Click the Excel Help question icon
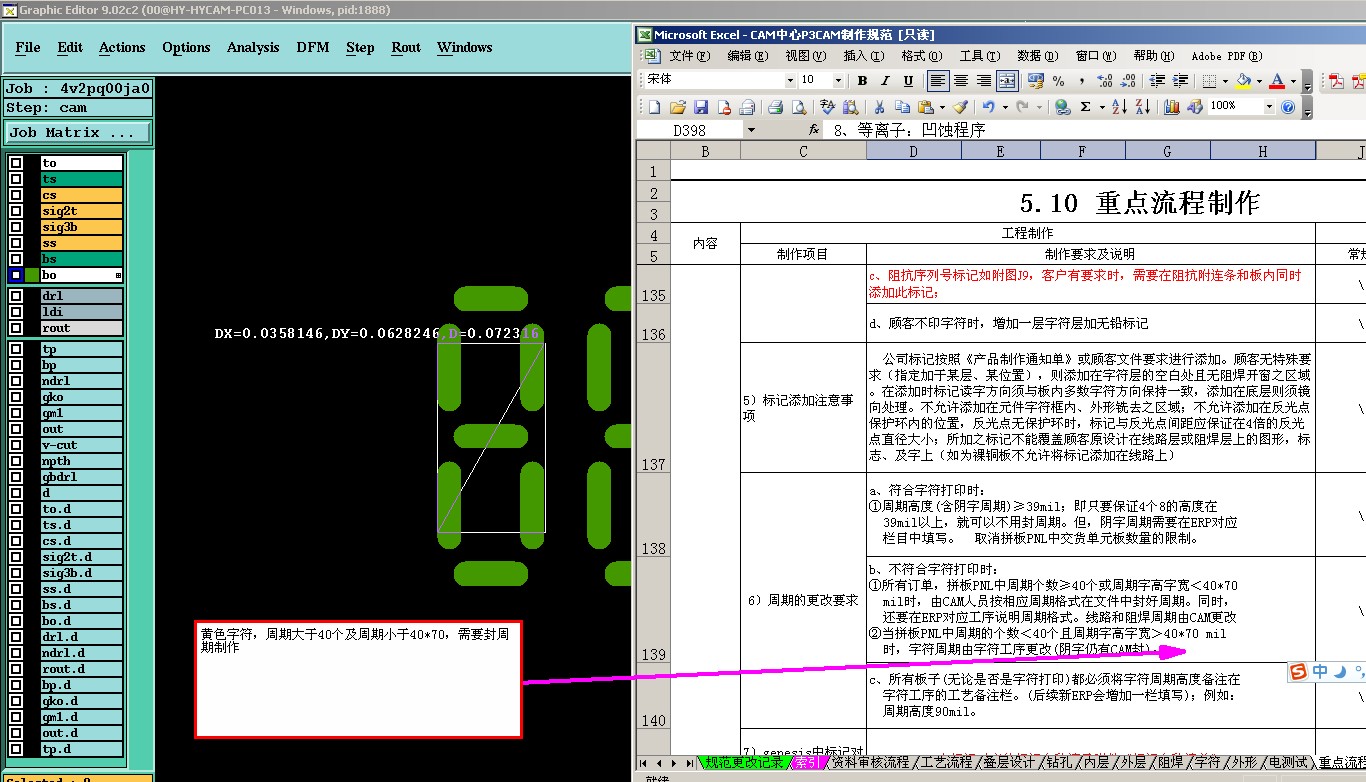Viewport: 1366px width, 782px height. (1288, 107)
